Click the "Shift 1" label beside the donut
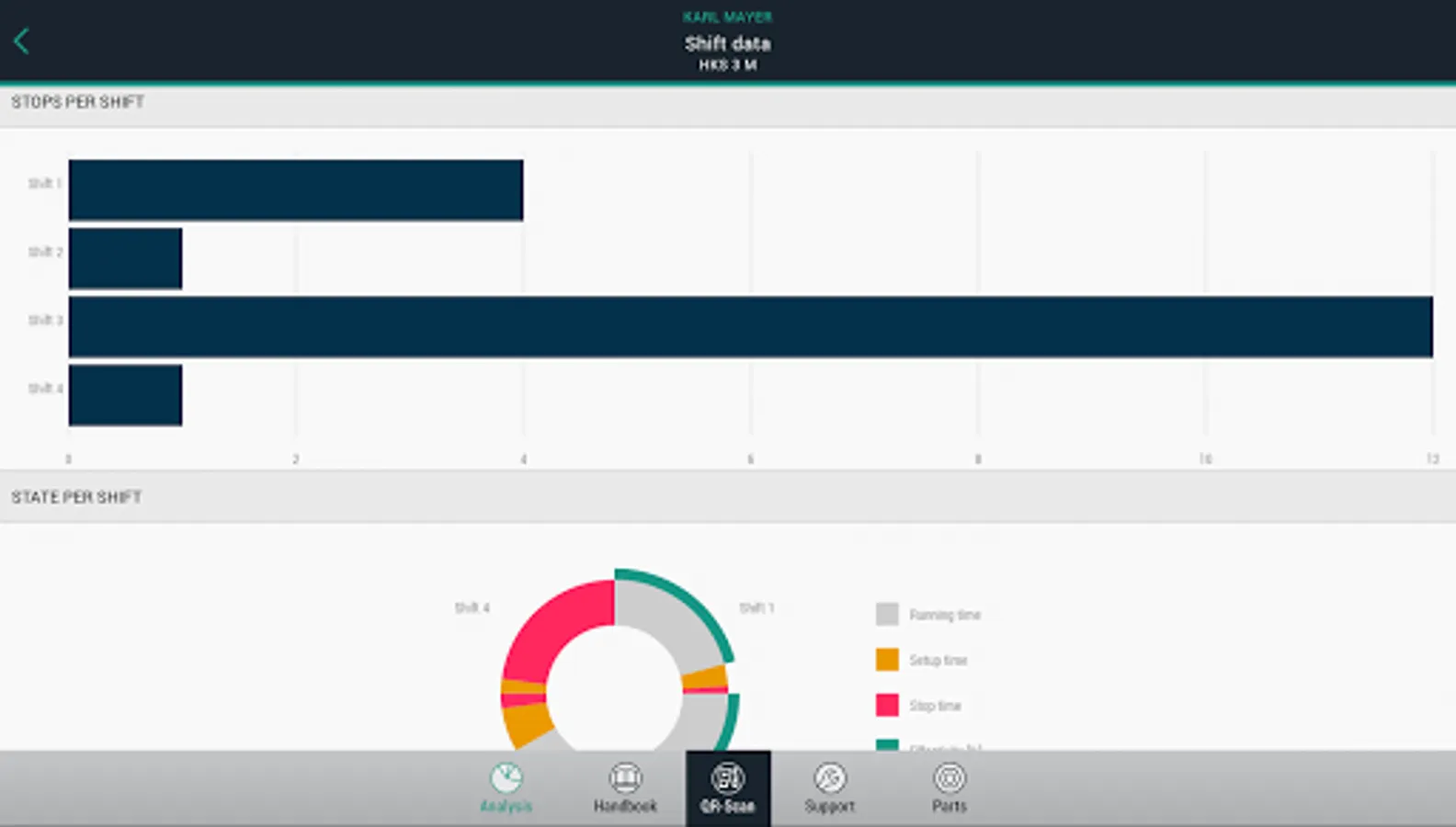The height and width of the screenshot is (827, 1456). [756, 607]
